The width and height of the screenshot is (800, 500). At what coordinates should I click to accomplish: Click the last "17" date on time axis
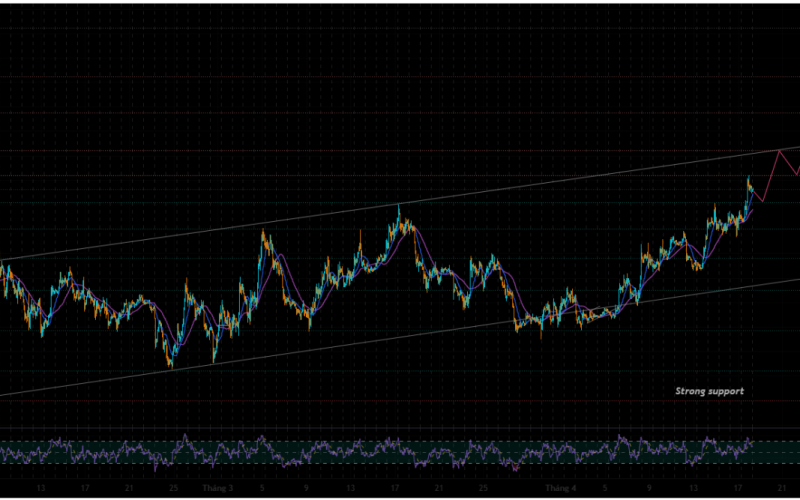pyautogui.click(x=738, y=488)
